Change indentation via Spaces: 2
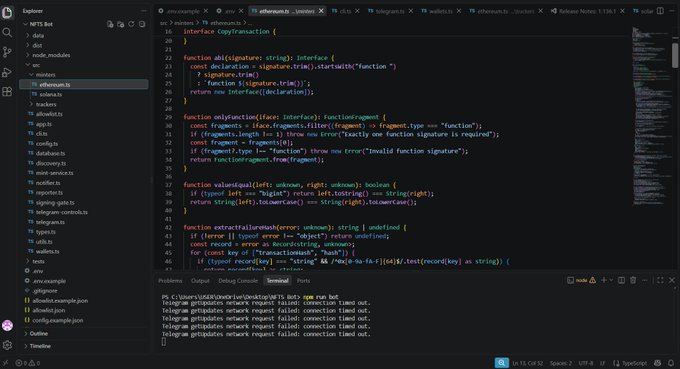 click(x=561, y=363)
